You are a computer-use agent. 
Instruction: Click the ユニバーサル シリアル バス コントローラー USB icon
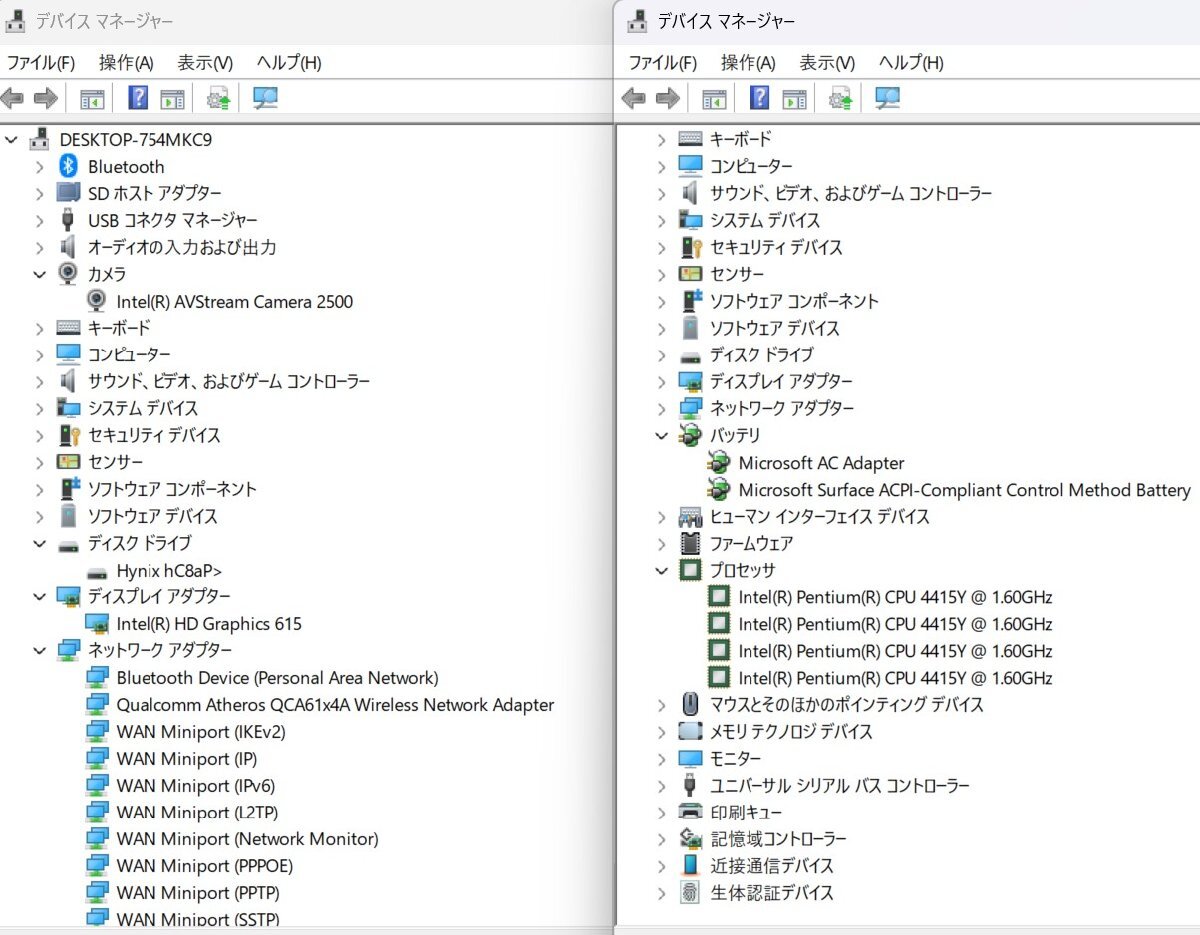click(690, 785)
